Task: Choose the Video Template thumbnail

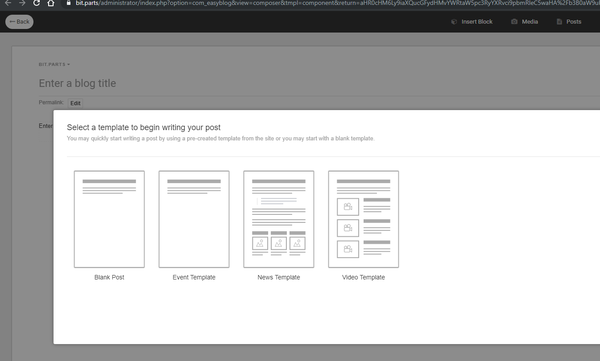Action: point(364,219)
